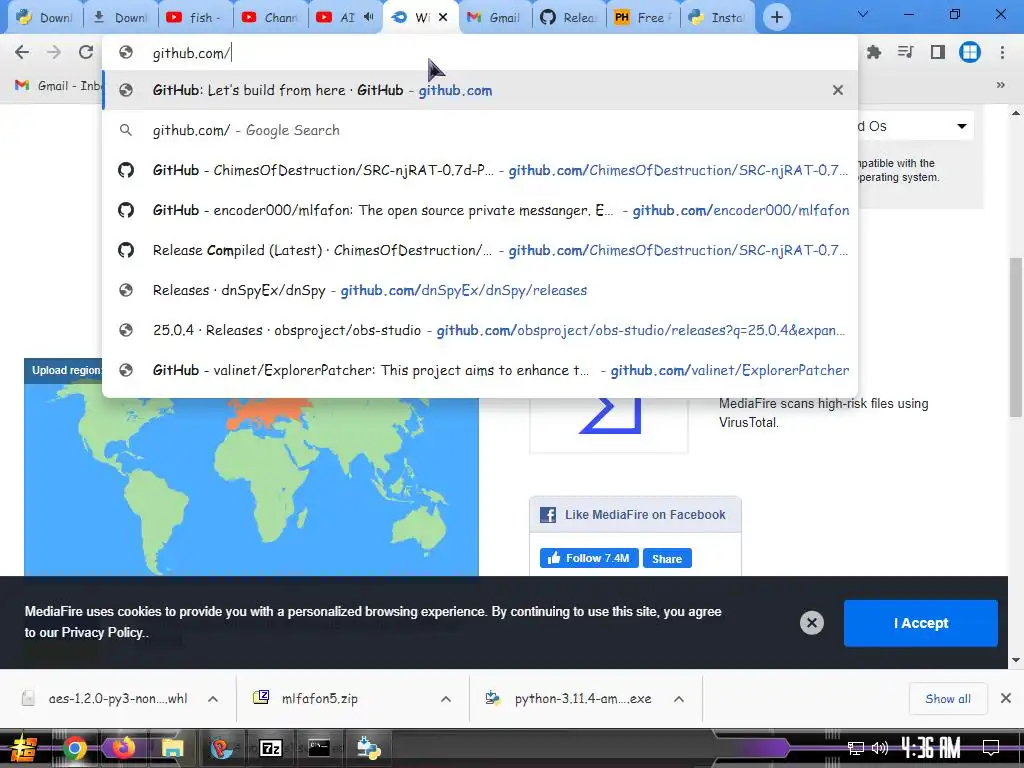Open Chrome's three-dot menu
This screenshot has width=1024, height=768.
[1002, 52]
